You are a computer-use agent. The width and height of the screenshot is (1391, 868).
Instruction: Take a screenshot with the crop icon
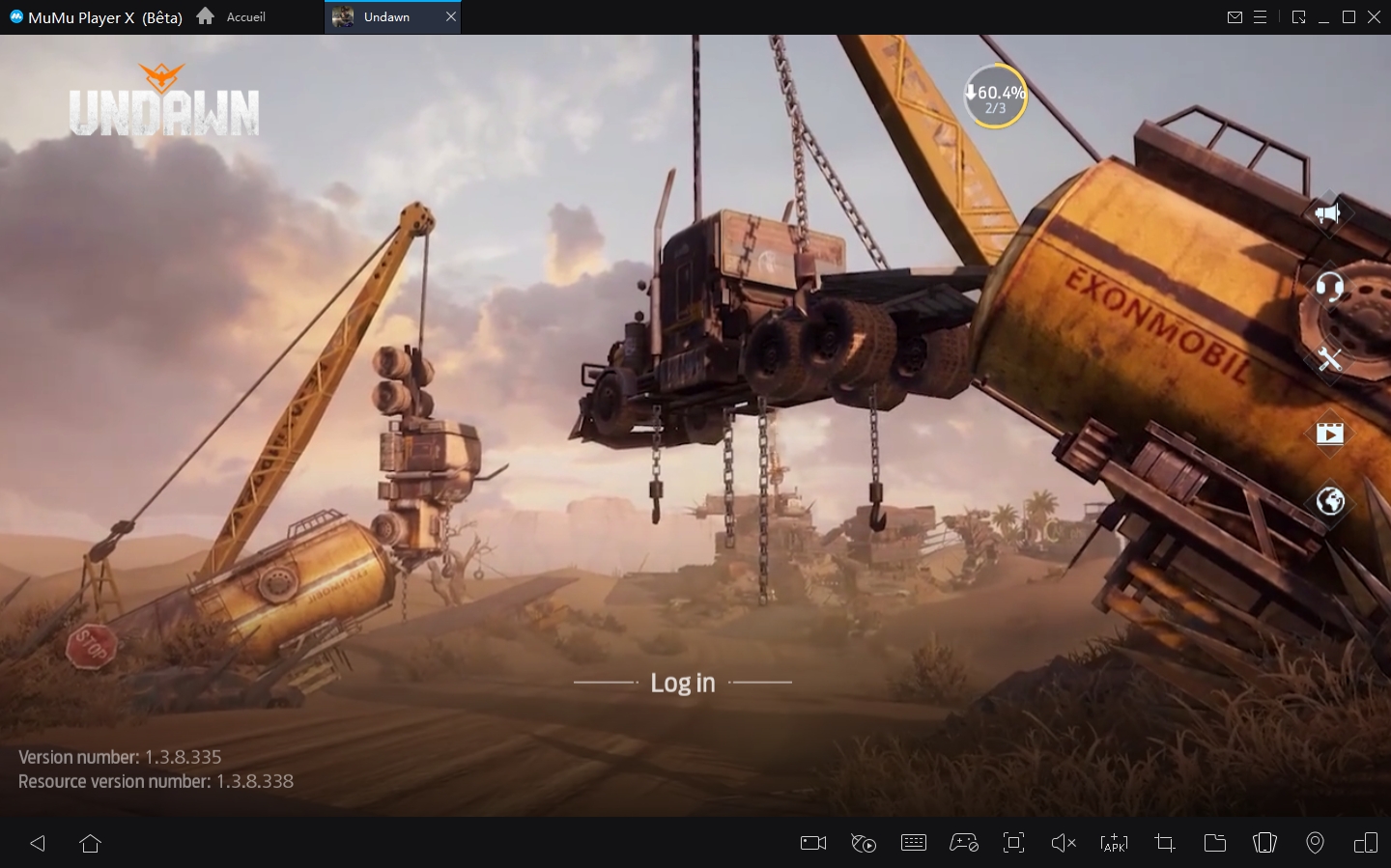(1165, 843)
